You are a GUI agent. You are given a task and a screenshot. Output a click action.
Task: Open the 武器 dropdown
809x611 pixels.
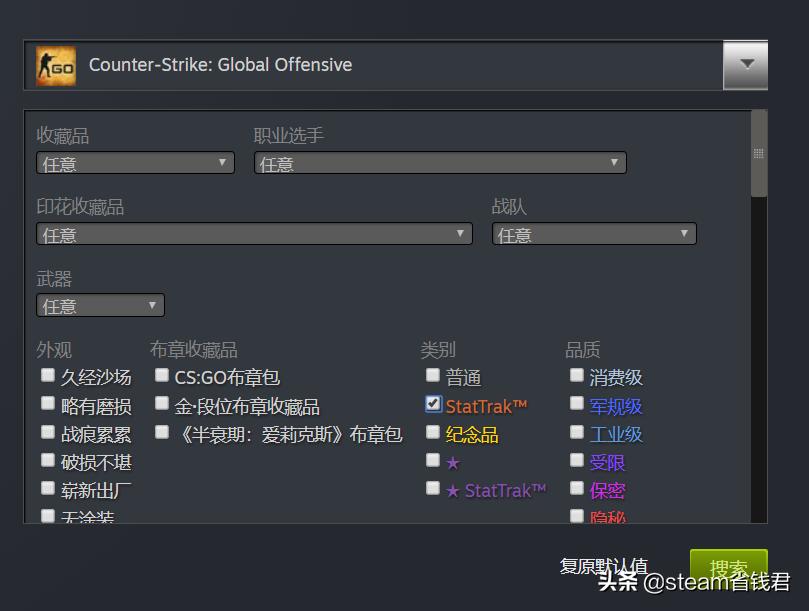pos(100,305)
